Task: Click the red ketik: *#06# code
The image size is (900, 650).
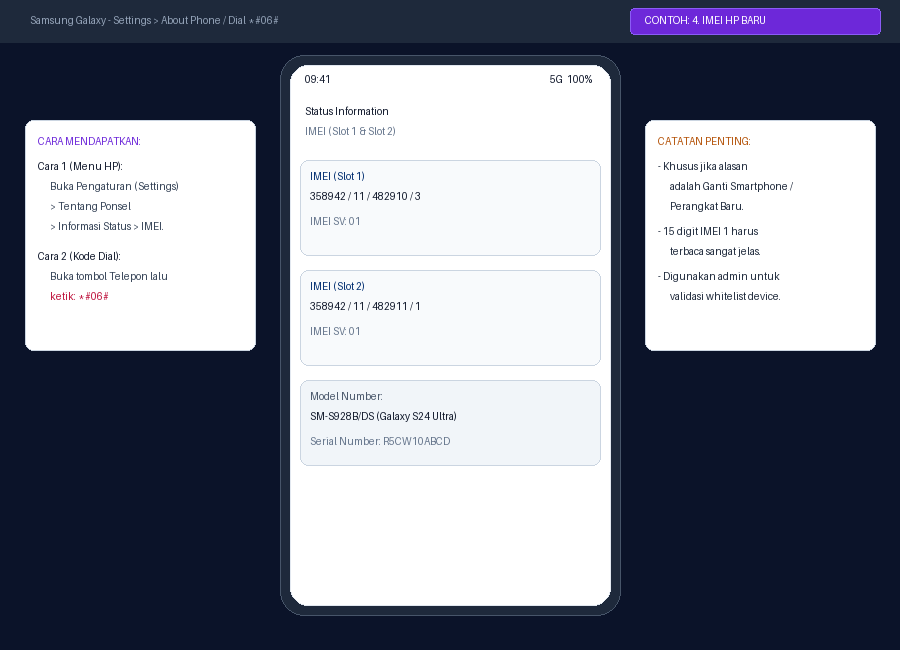Action: click(x=79, y=297)
